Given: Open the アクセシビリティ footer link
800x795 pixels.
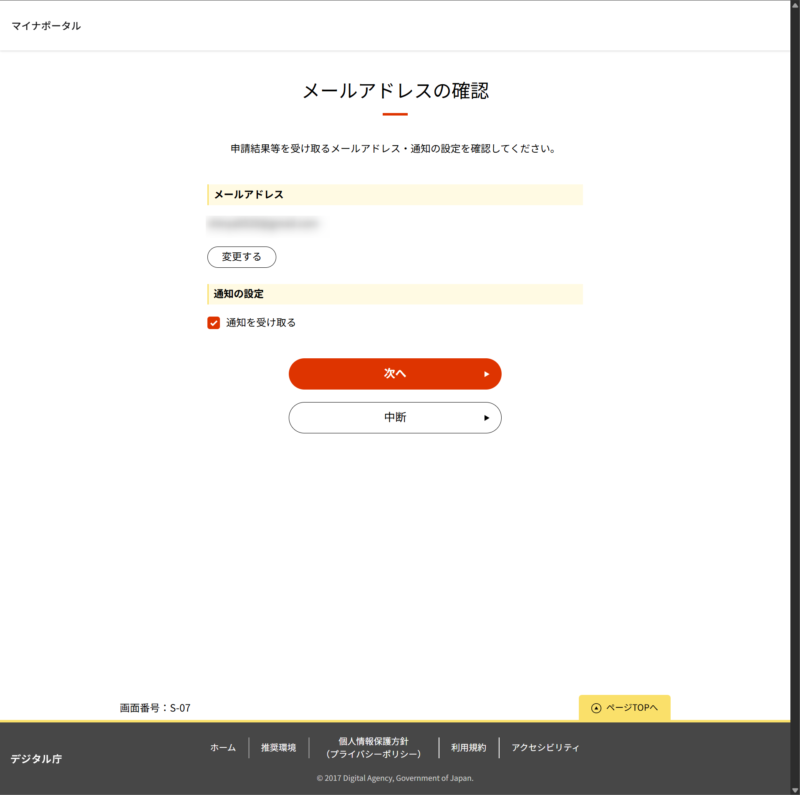Looking at the screenshot, I should [x=545, y=748].
